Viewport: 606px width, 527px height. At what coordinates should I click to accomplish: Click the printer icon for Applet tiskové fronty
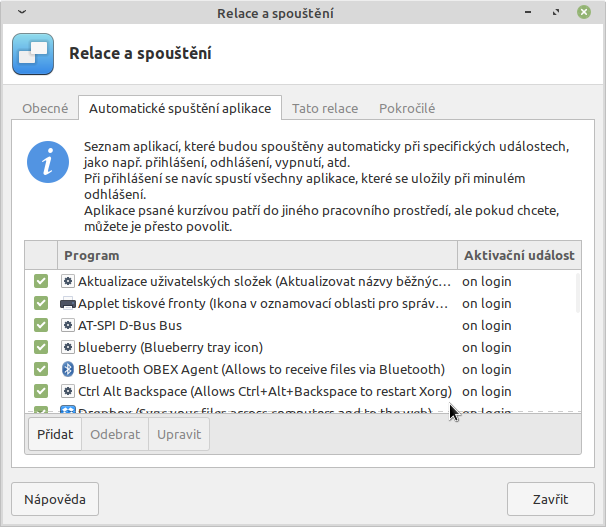coord(68,303)
